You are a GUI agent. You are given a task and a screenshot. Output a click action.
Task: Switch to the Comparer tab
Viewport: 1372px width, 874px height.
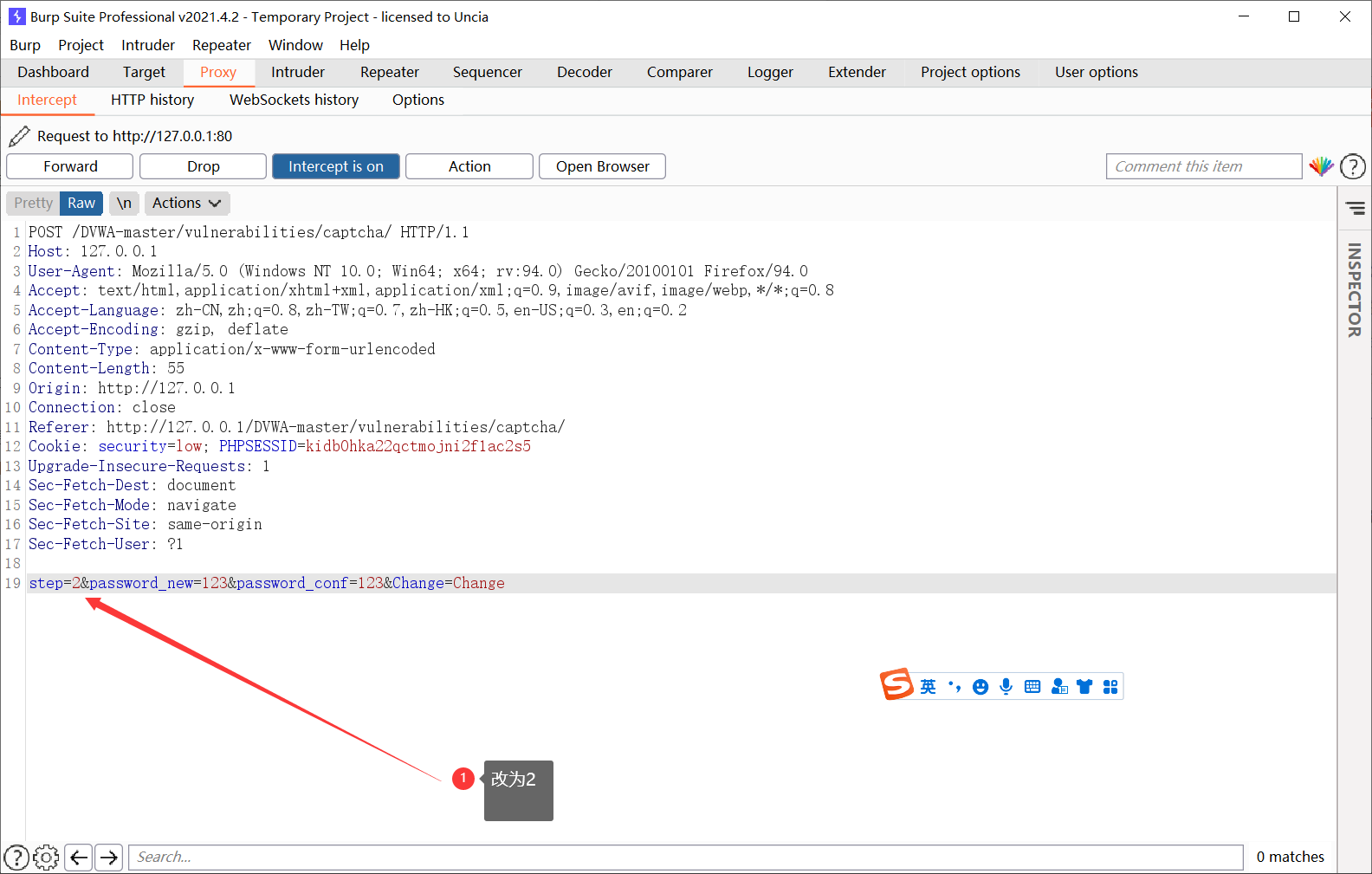pos(680,72)
